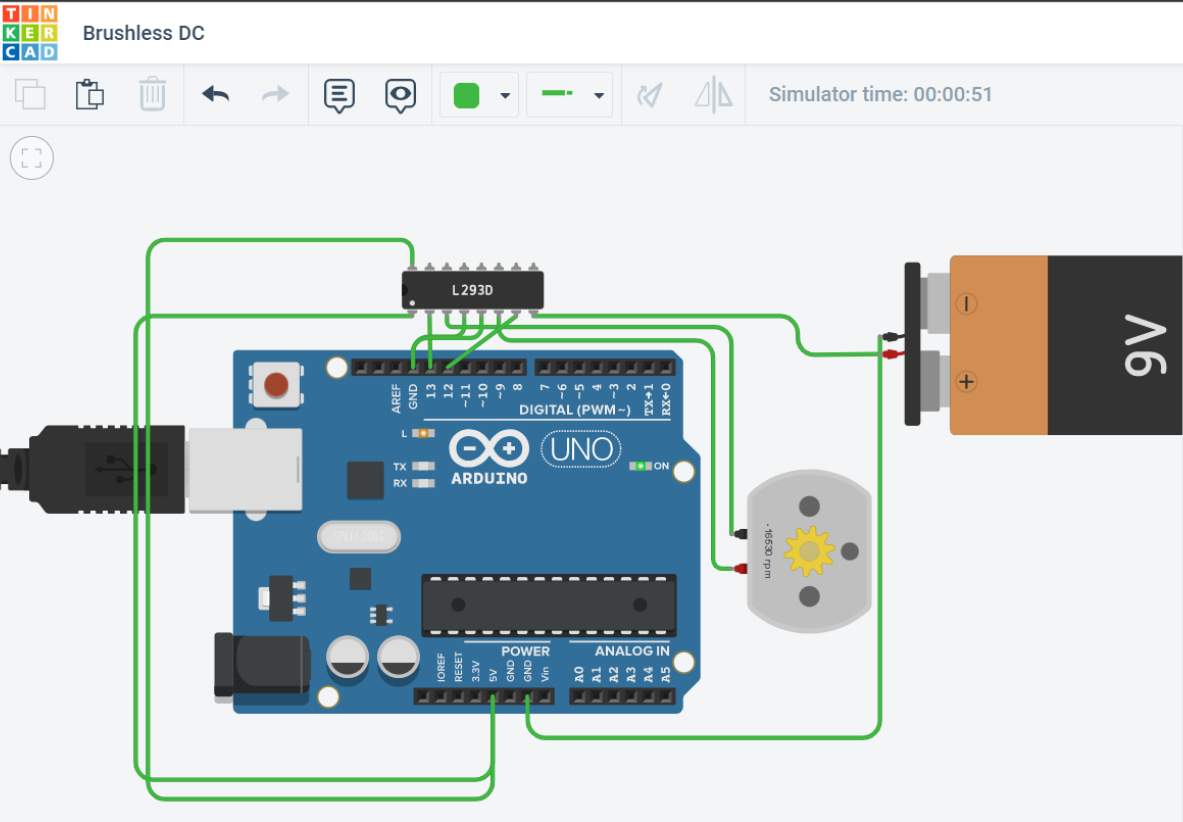Click the motor rpm reading text
The height and width of the screenshot is (822, 1183).
click(x=767, y=551)
